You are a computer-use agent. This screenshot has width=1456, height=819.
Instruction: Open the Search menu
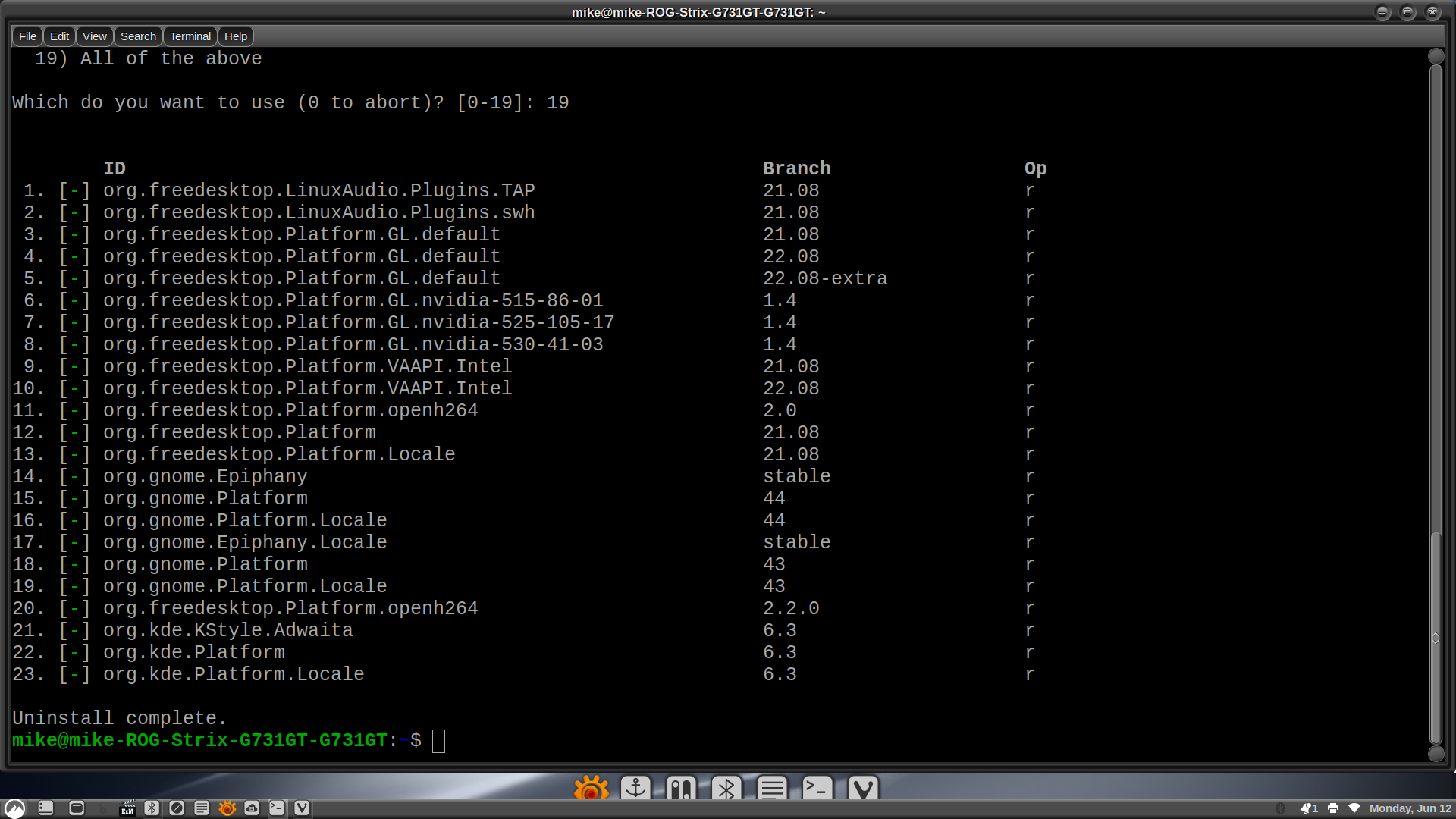(138, 36)
